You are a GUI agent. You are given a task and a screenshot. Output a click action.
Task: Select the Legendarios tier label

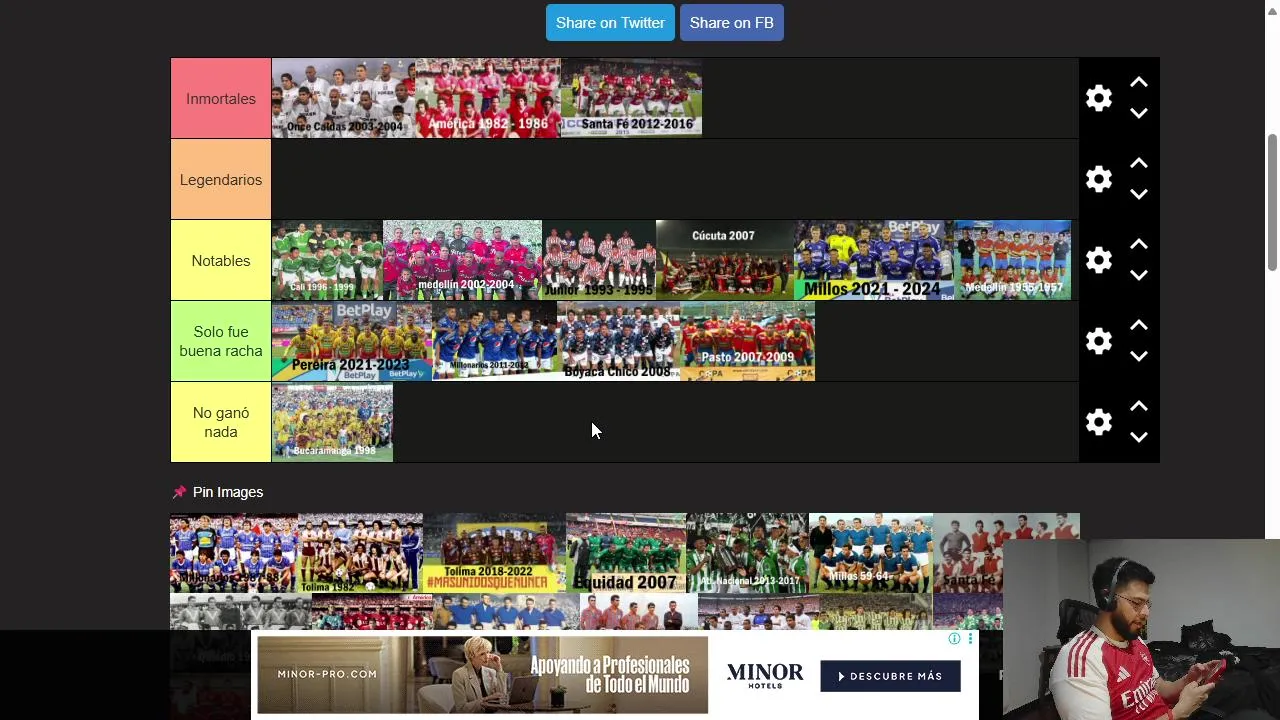pos(221,179)
